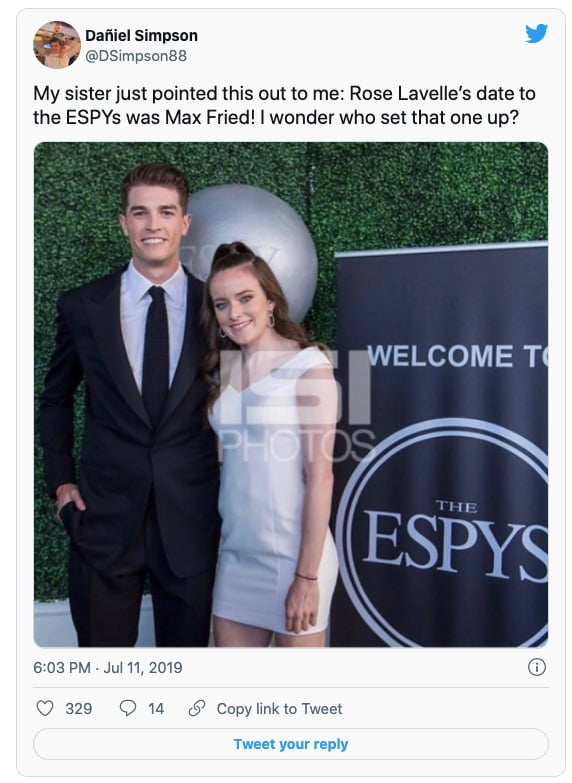Open replies via the speech bubble icon
The width and height of the screenshot is (572, 783).
pyautogui.click(x=128, y=708)
